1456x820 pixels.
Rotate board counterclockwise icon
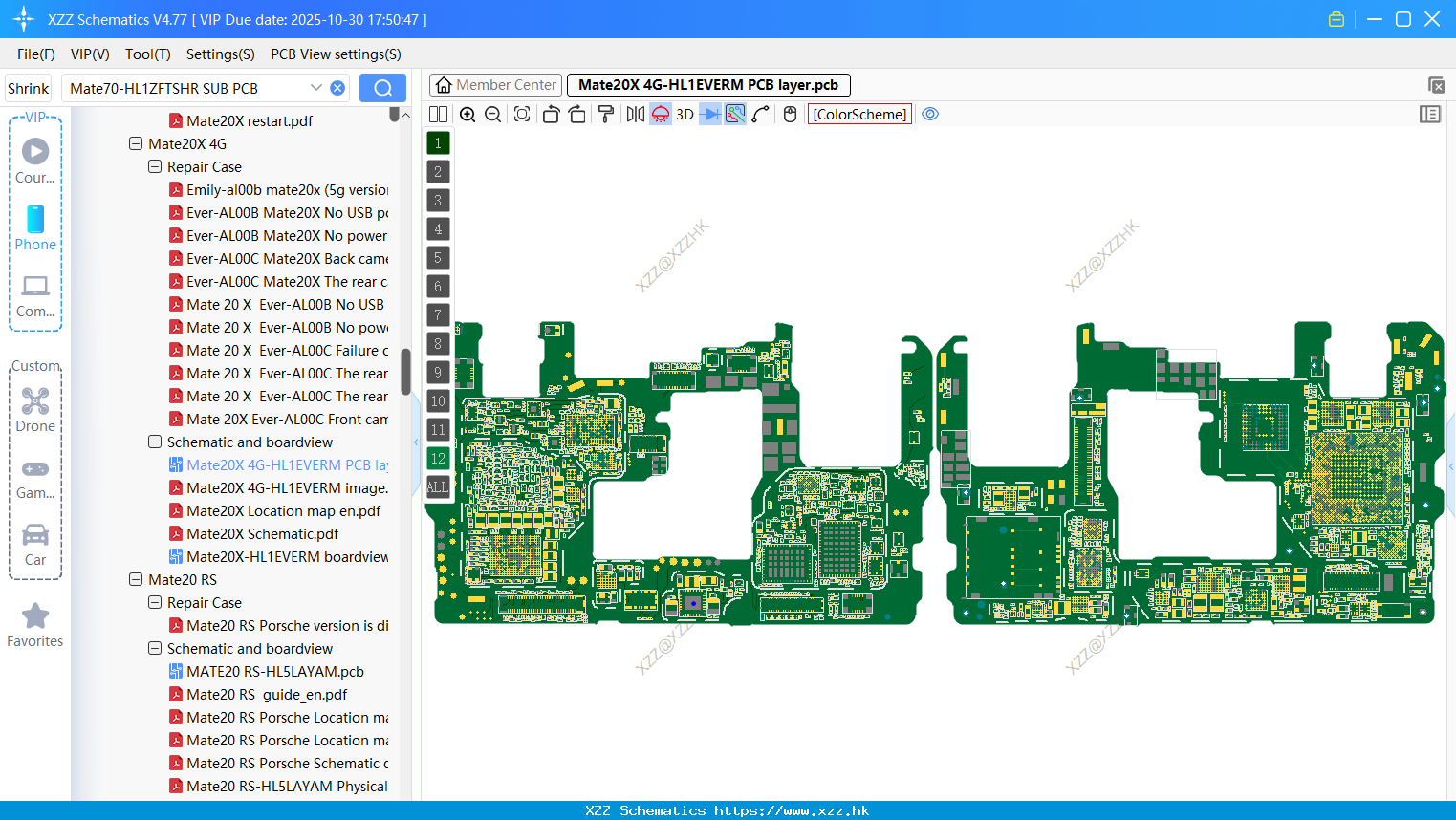[x=551, y=115]
